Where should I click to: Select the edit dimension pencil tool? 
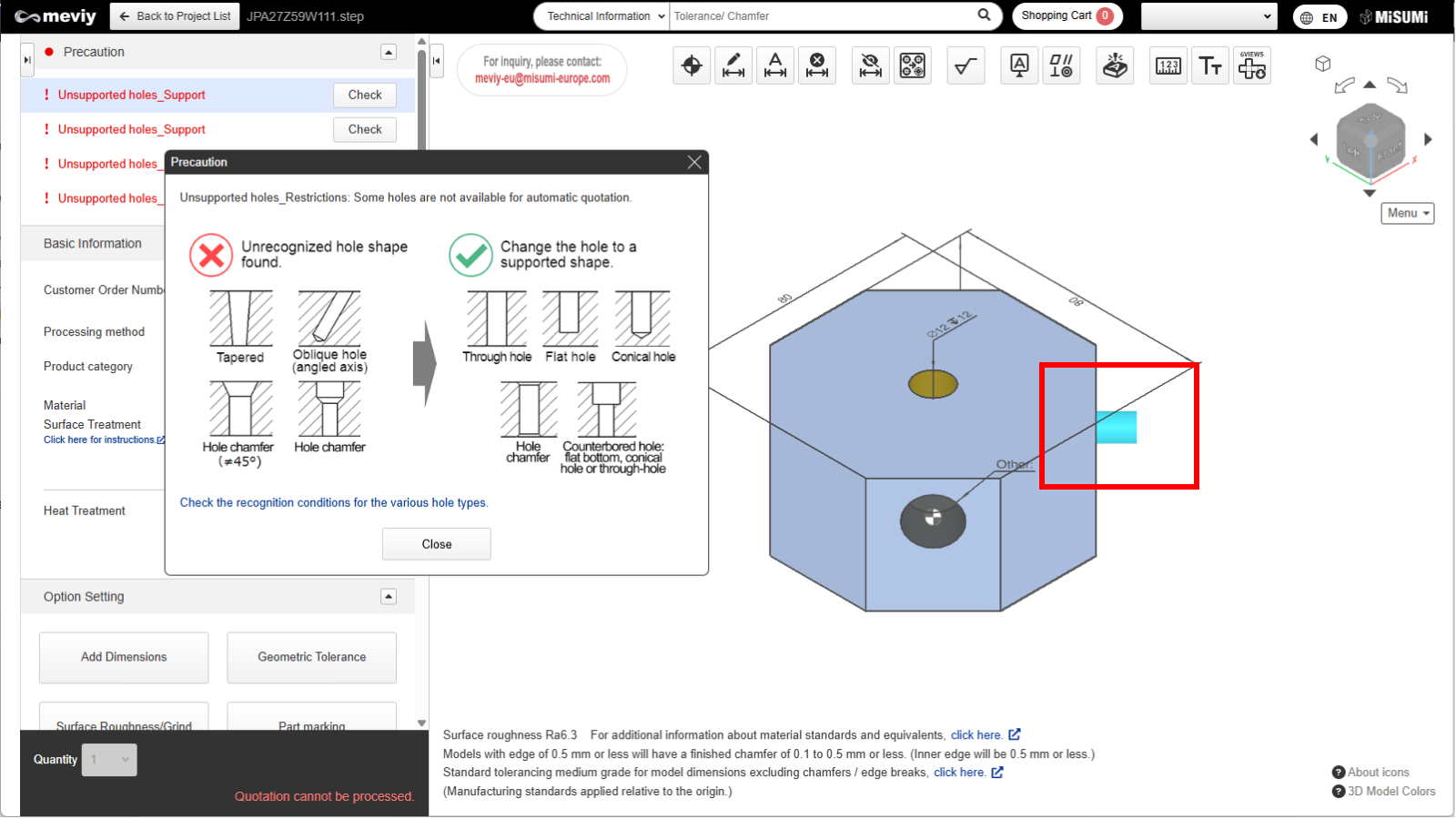click(733, 66)
